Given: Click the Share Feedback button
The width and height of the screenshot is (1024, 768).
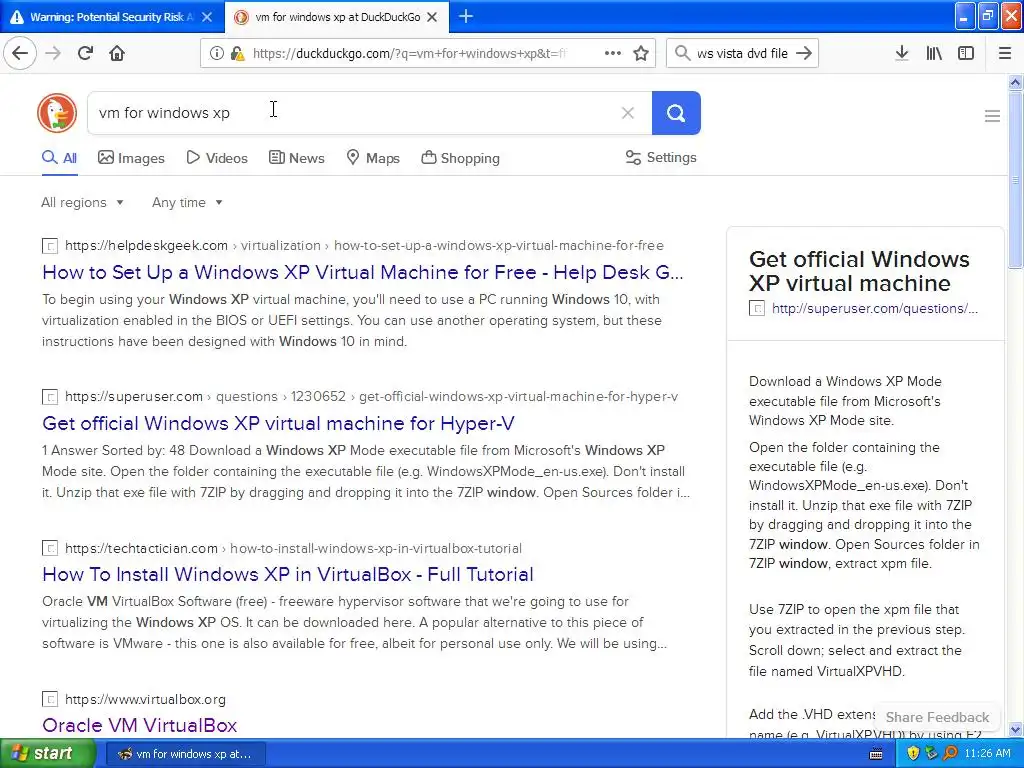Looking at the screenshot, I should tap(937, 717).
